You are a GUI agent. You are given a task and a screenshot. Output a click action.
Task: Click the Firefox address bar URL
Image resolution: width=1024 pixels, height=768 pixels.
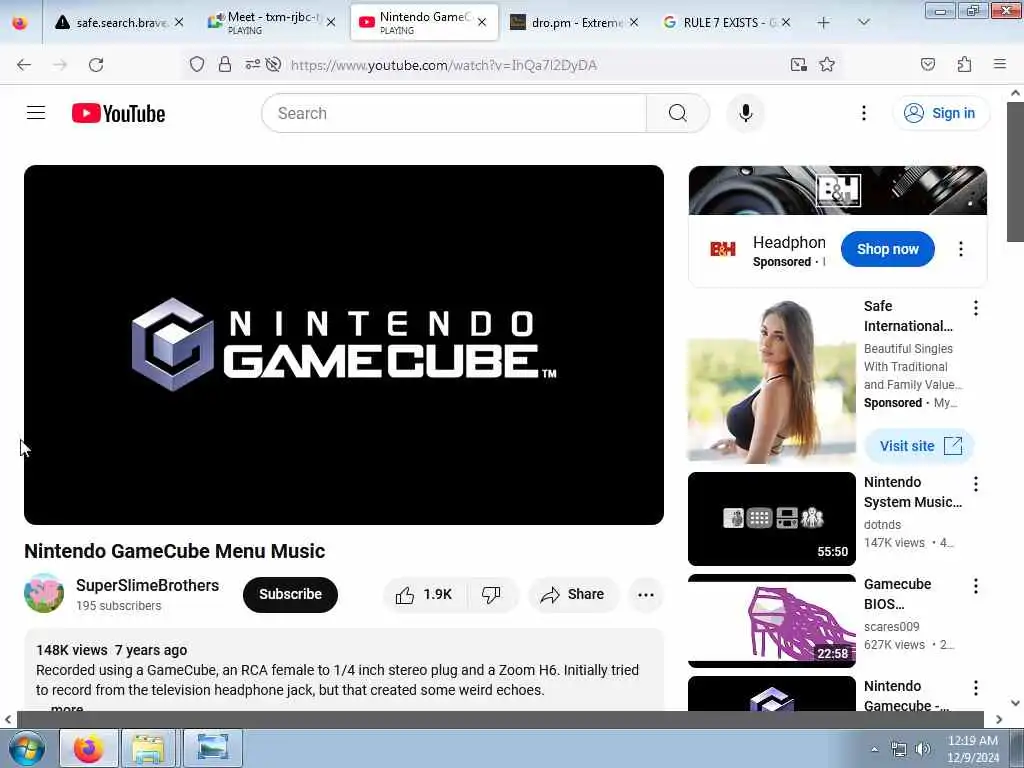click(x=444, y=65)
